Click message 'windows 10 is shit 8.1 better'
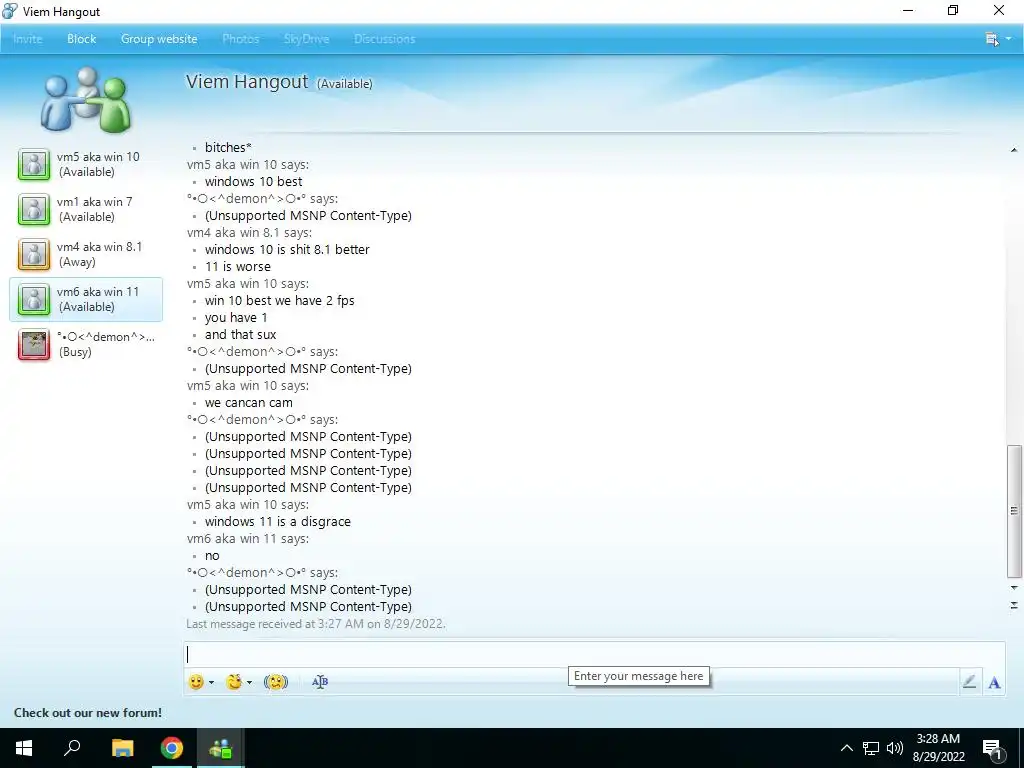1024x768 pixels. click(287, 249)
